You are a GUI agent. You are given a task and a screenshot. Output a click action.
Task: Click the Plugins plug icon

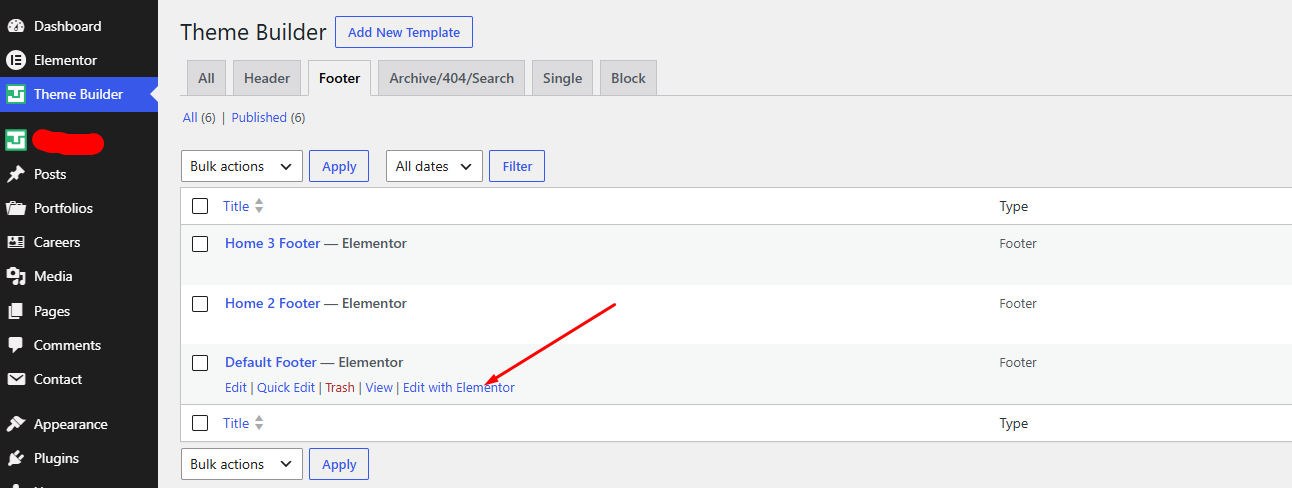tap(15, 458)
